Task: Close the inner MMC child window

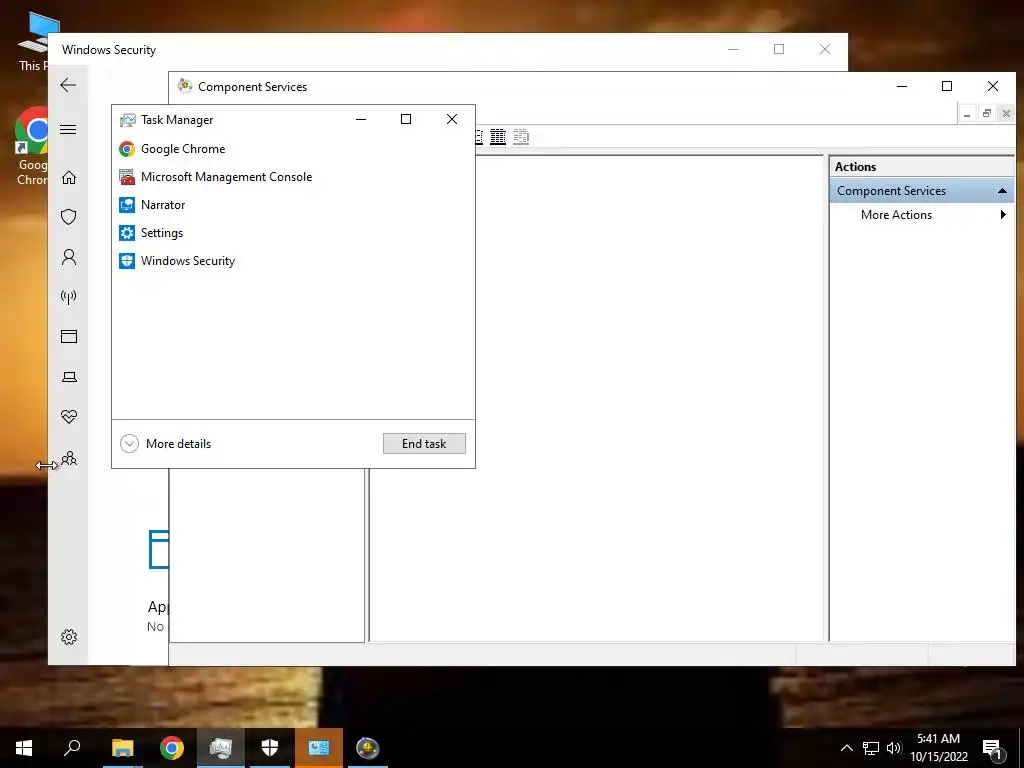Action: click(x=1006, y=114)
